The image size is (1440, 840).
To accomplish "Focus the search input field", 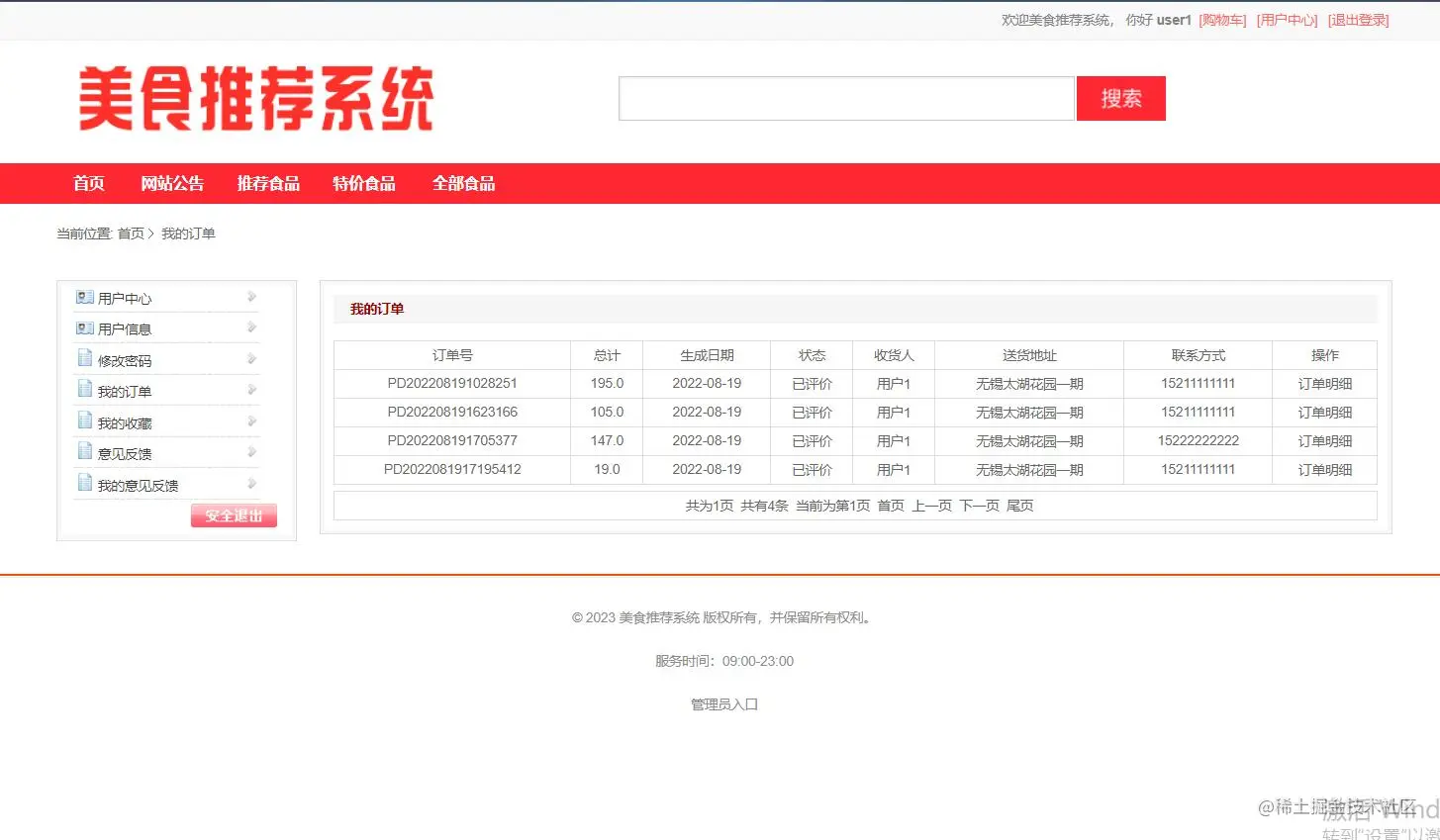I will coord(846,98).
